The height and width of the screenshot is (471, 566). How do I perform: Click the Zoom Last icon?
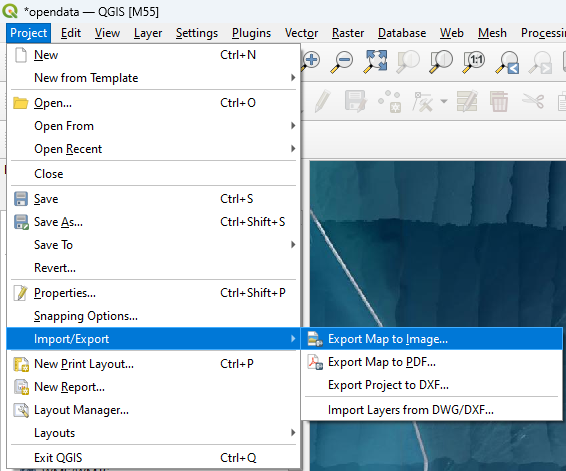click(507, 62)
